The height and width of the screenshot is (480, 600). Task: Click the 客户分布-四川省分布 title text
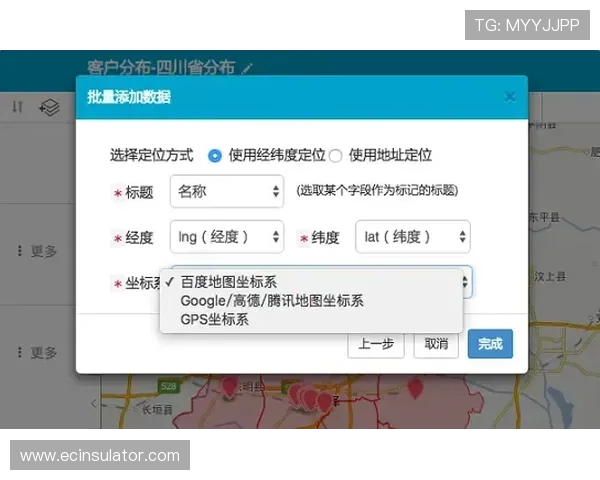(161, 68)
